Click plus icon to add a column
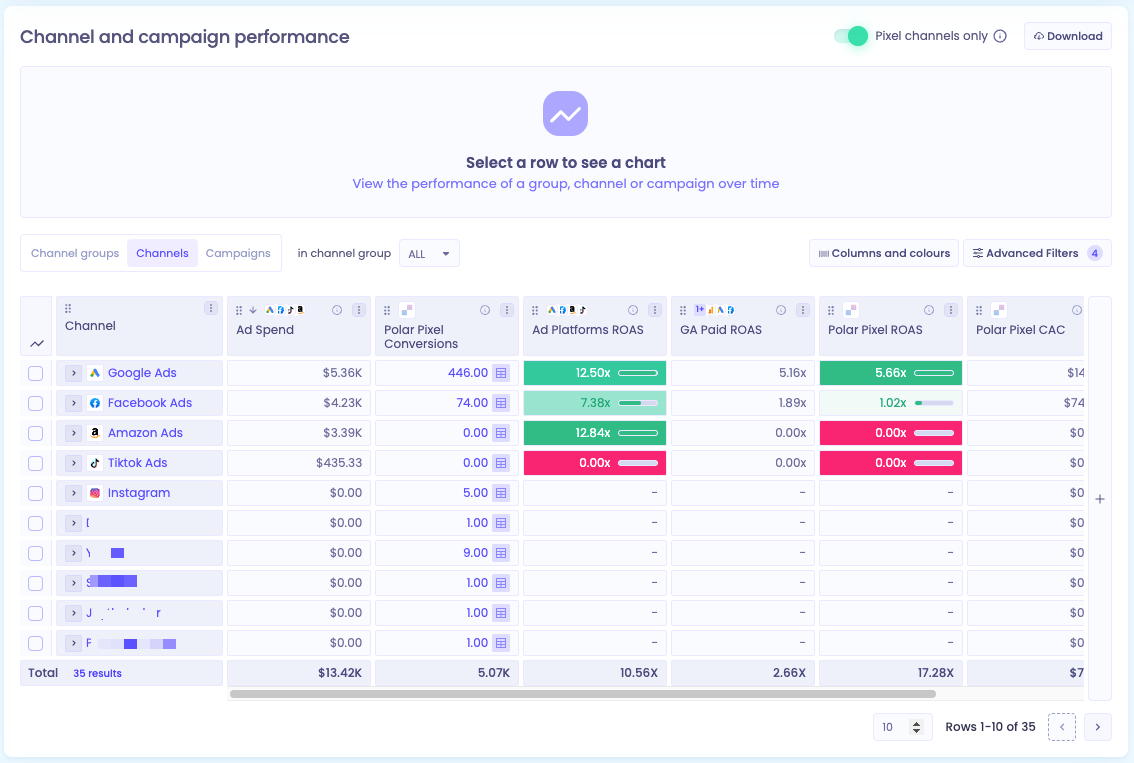Image resolution: width=1134 pixels, height=763 pixels. [1100, 499]
